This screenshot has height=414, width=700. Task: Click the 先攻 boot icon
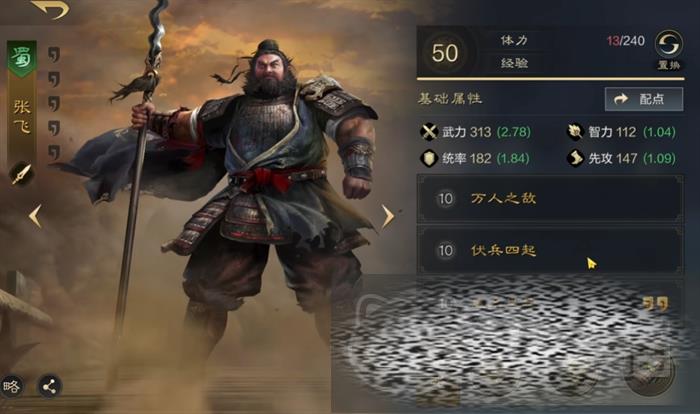[575, 158]
